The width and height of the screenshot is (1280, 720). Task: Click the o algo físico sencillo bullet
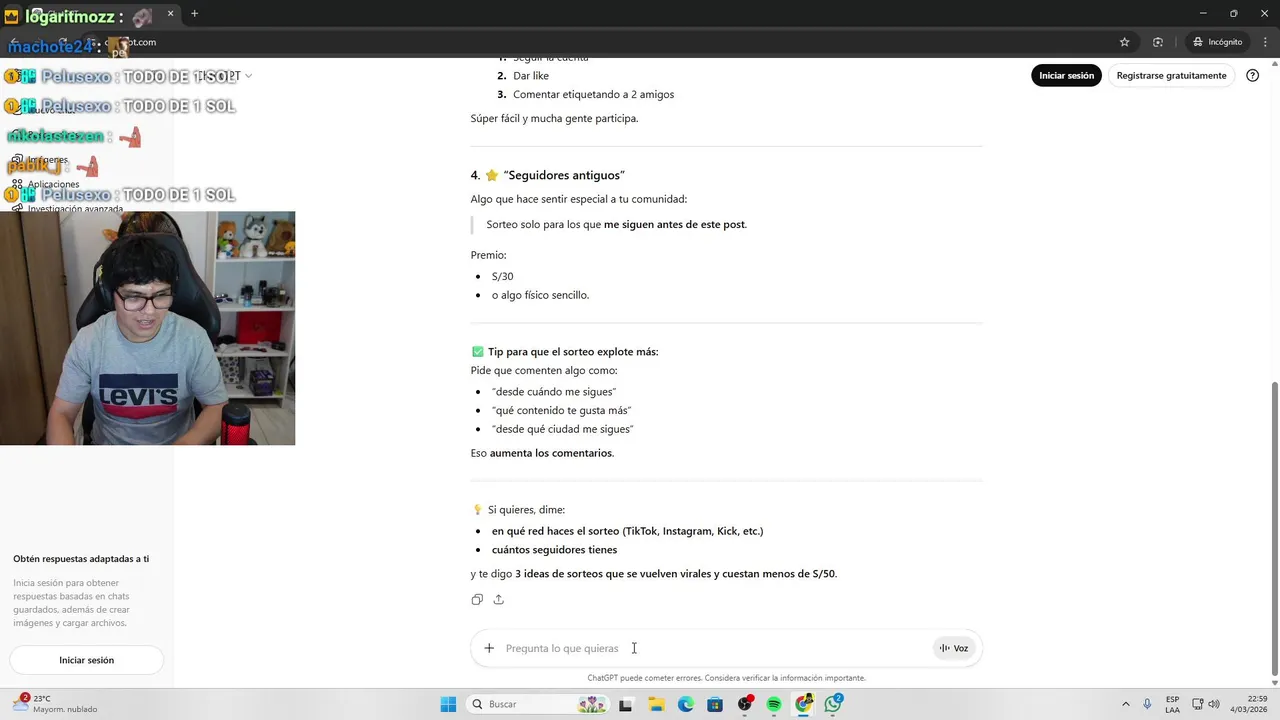click(x=540, y=295)
